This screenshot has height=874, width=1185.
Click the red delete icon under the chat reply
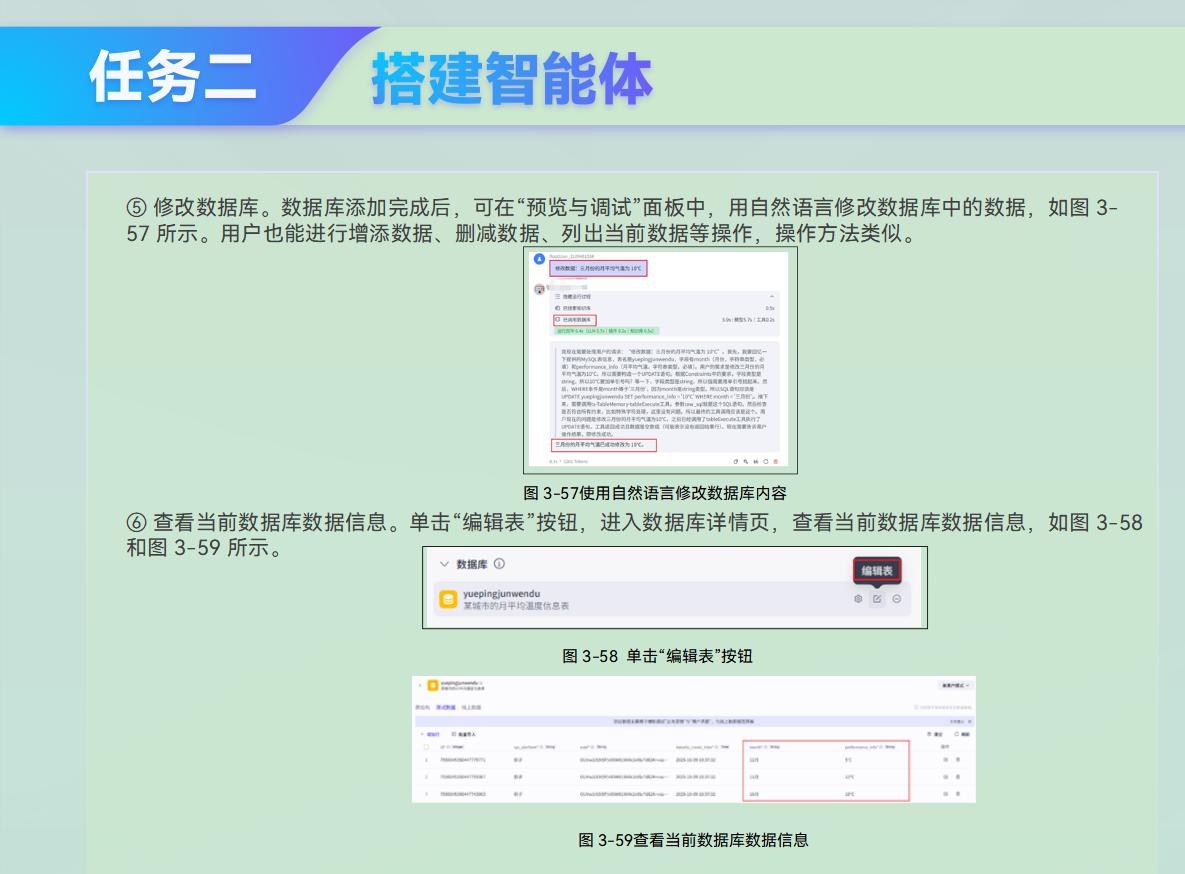(x=775, y=461)
